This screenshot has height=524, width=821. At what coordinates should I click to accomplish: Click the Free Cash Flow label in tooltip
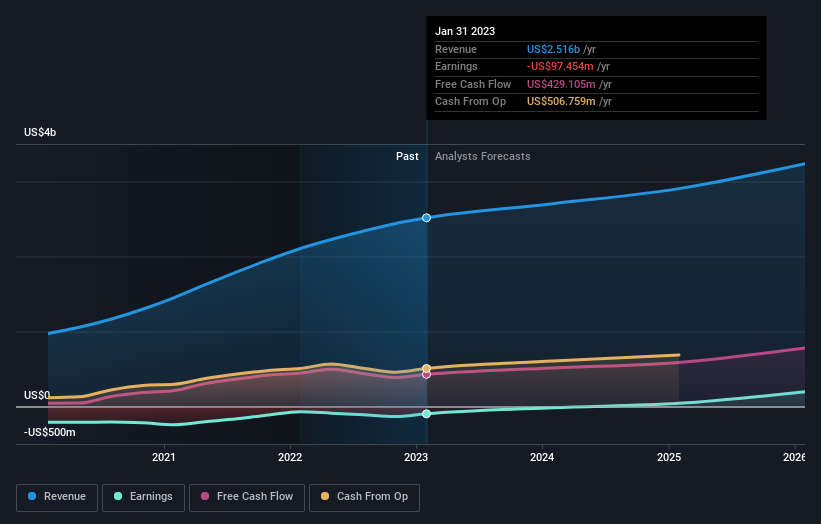(x=473, y=84)
